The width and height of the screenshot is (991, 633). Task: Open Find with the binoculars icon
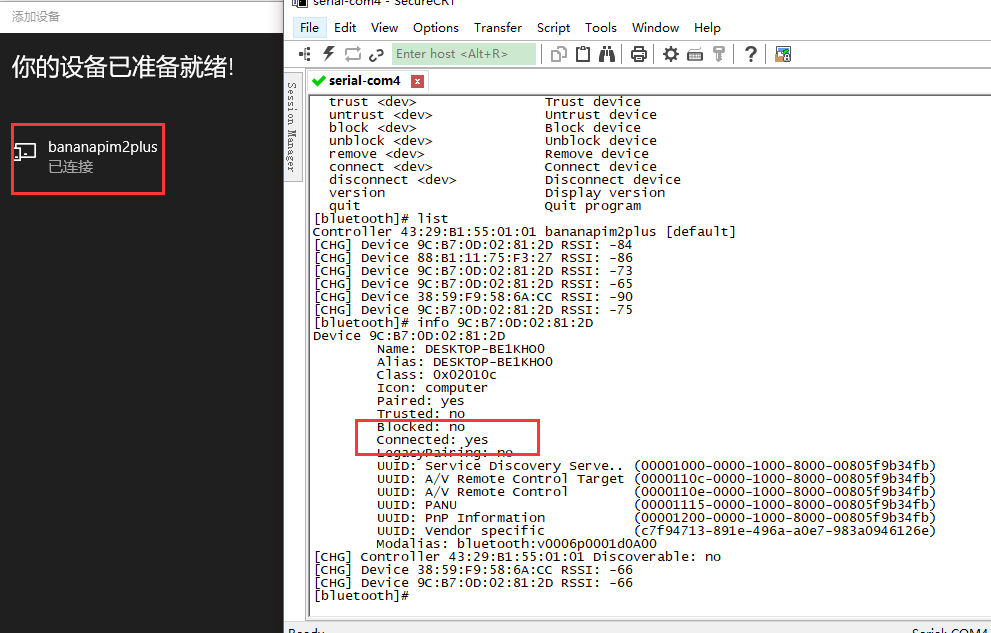[607, 54]
